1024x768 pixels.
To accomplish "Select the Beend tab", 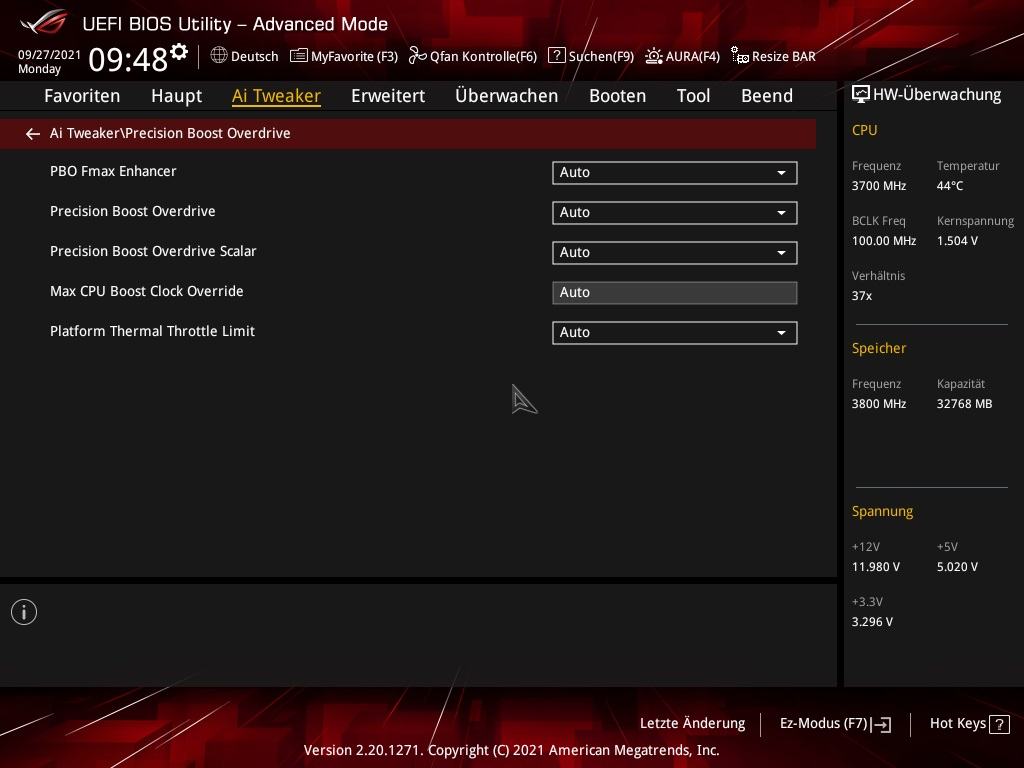I will click(x=767, y=96).
